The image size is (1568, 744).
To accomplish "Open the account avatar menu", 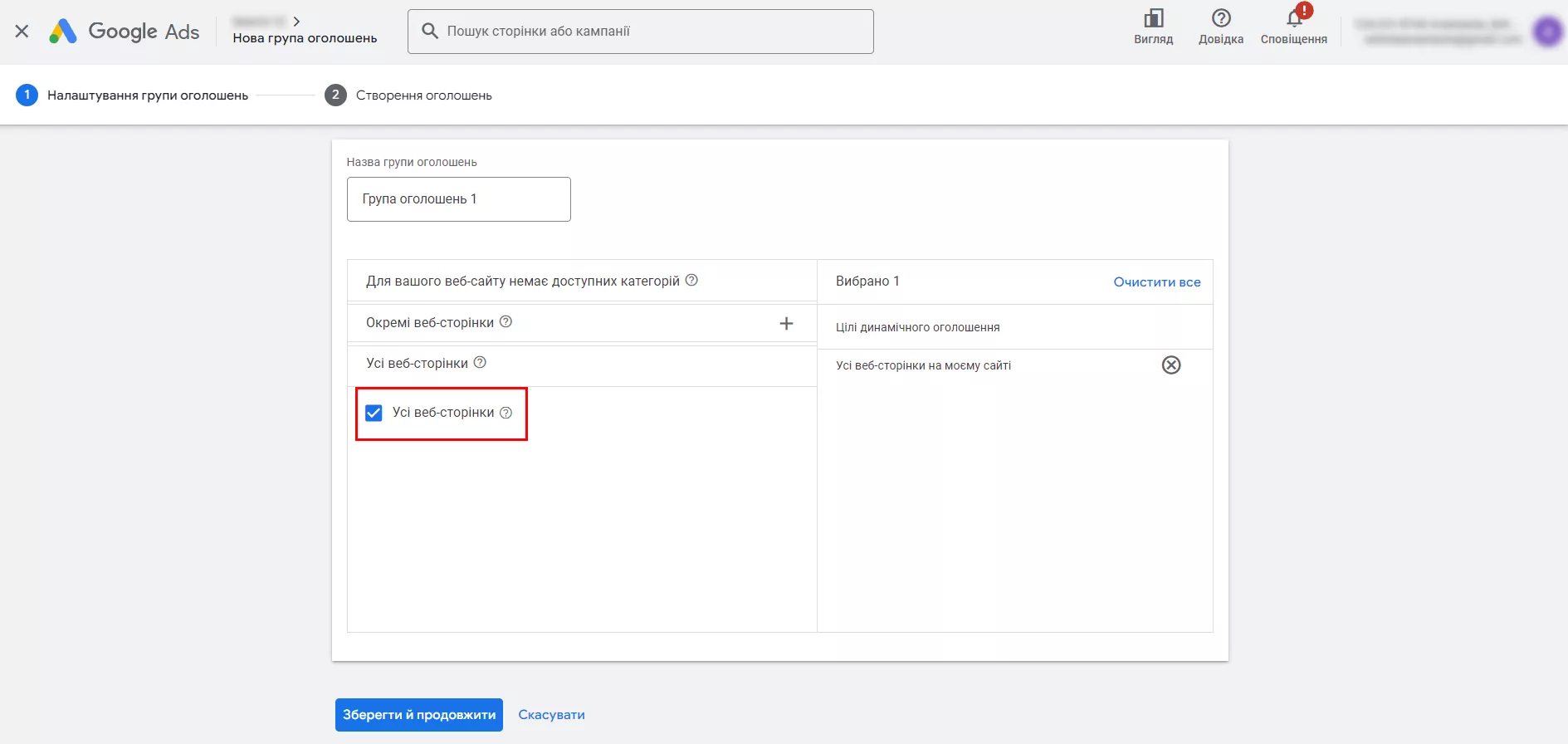I will click(x=1547, y=32).
